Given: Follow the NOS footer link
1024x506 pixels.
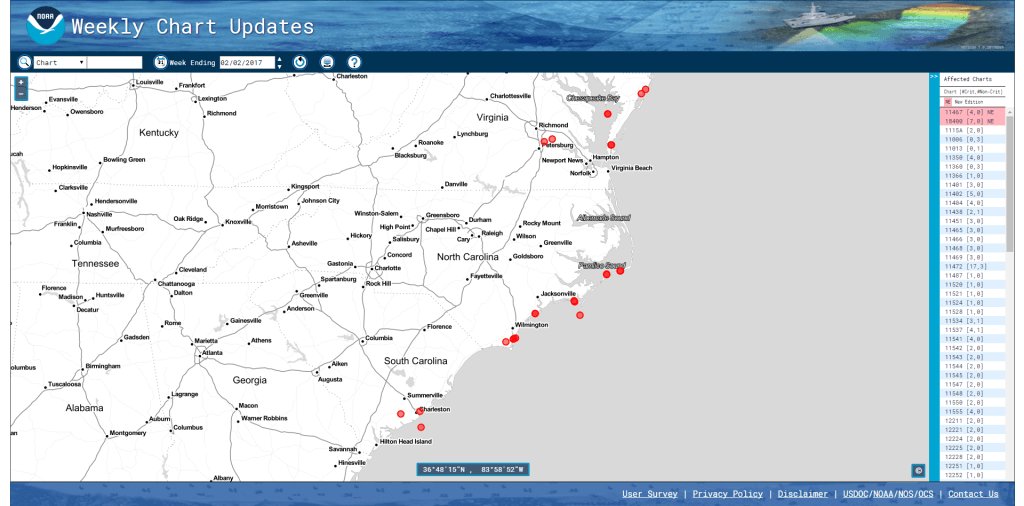Looking at the screenshot, I should 906,494.
